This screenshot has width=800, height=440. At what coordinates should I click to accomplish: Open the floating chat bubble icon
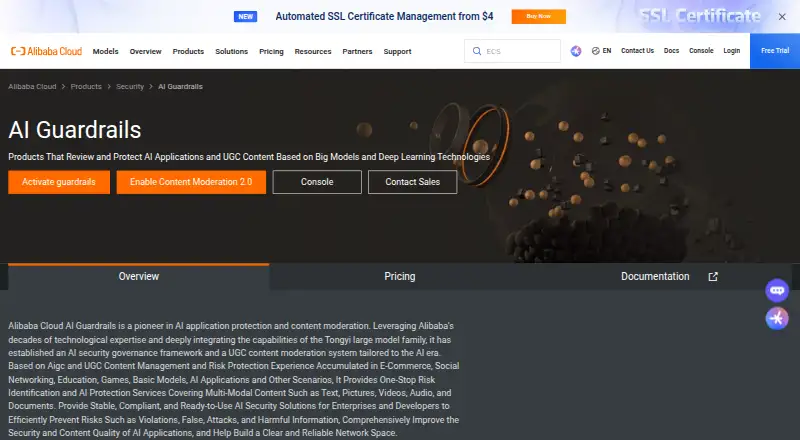[777, 290]
